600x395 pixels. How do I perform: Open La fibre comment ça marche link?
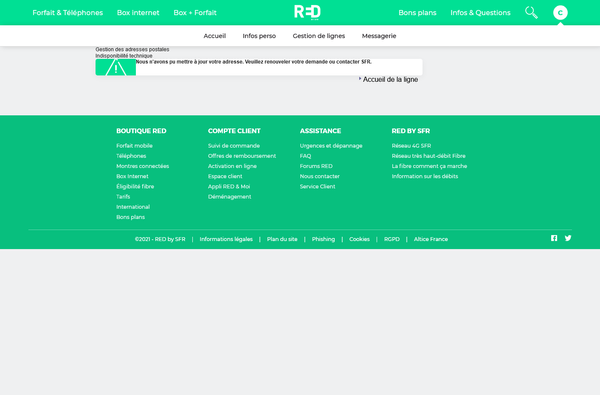[429, 166]
